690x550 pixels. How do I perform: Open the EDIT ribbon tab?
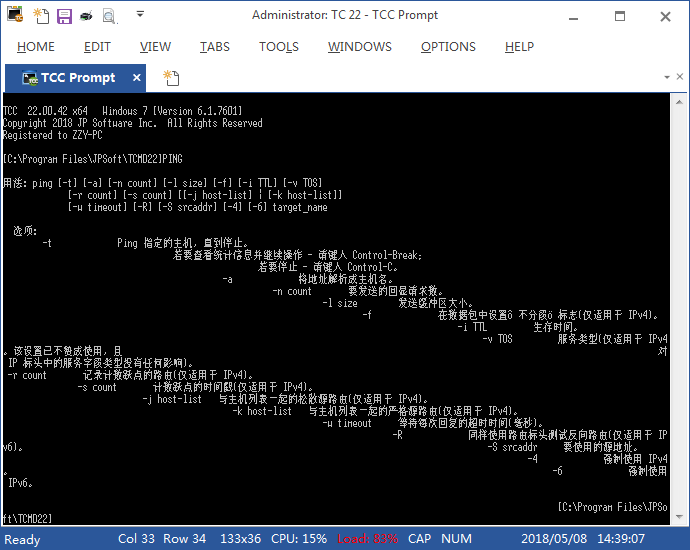[x=97, y=47]
